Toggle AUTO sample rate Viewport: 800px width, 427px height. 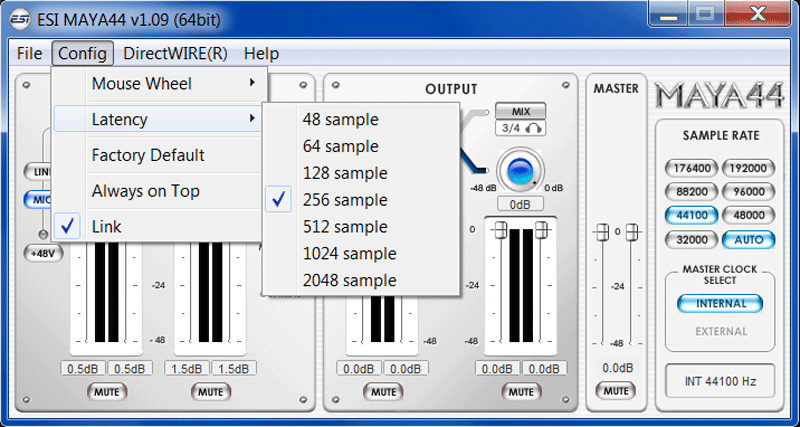(x=748, y=239)
